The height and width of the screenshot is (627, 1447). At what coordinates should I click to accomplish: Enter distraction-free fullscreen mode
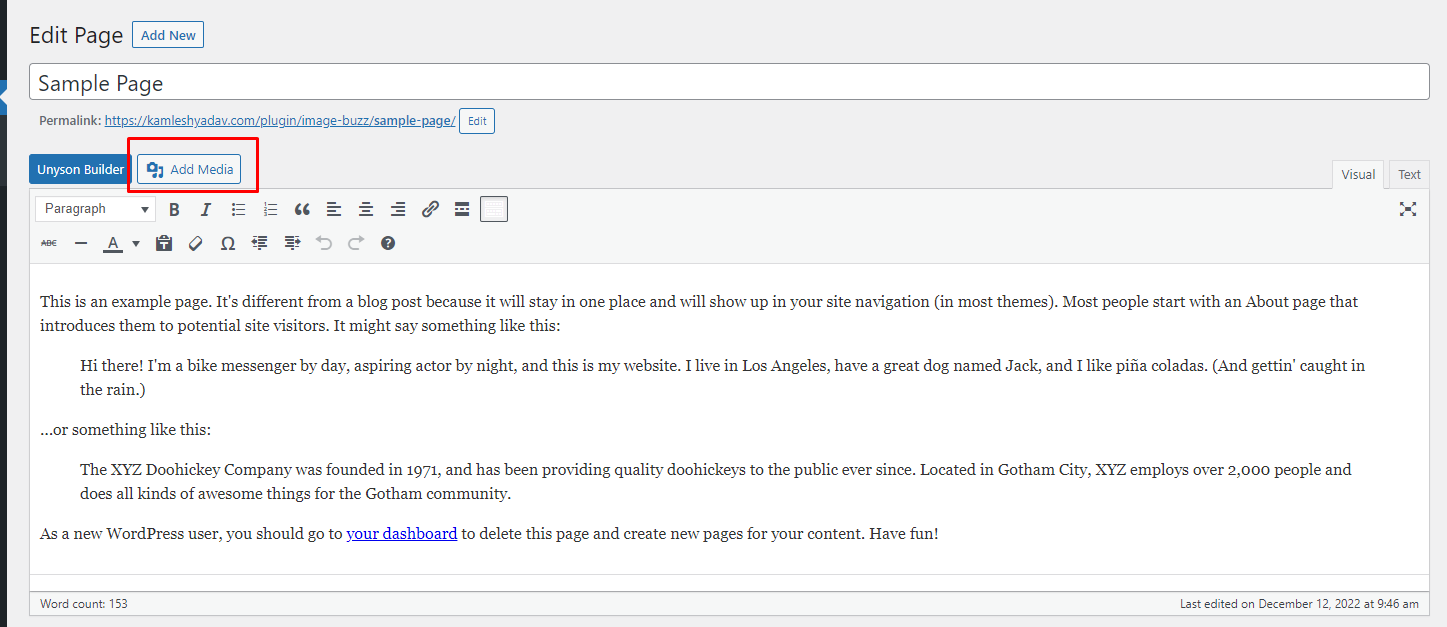(x=1408, y=209)
